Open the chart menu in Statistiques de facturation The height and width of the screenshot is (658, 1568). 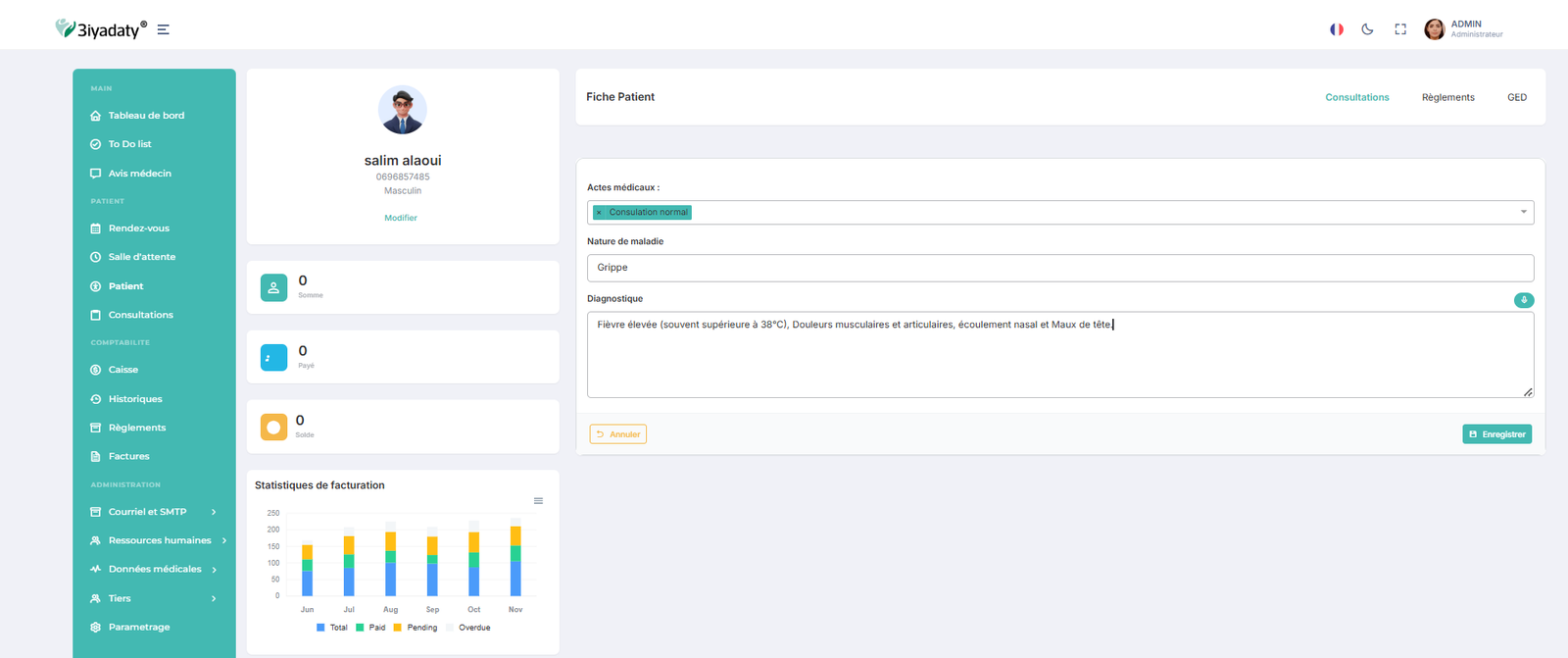tap(538, 501)
